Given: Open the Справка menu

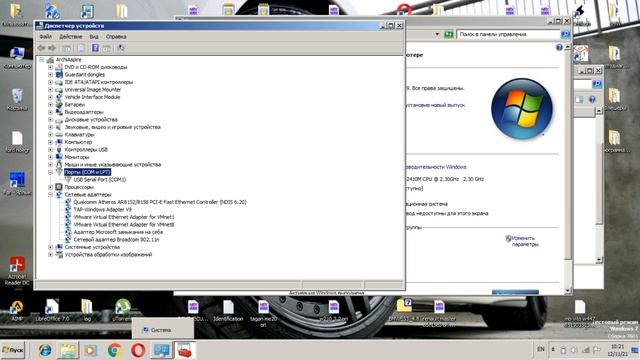Looking at the screenshot, I should tap(116, 36).
